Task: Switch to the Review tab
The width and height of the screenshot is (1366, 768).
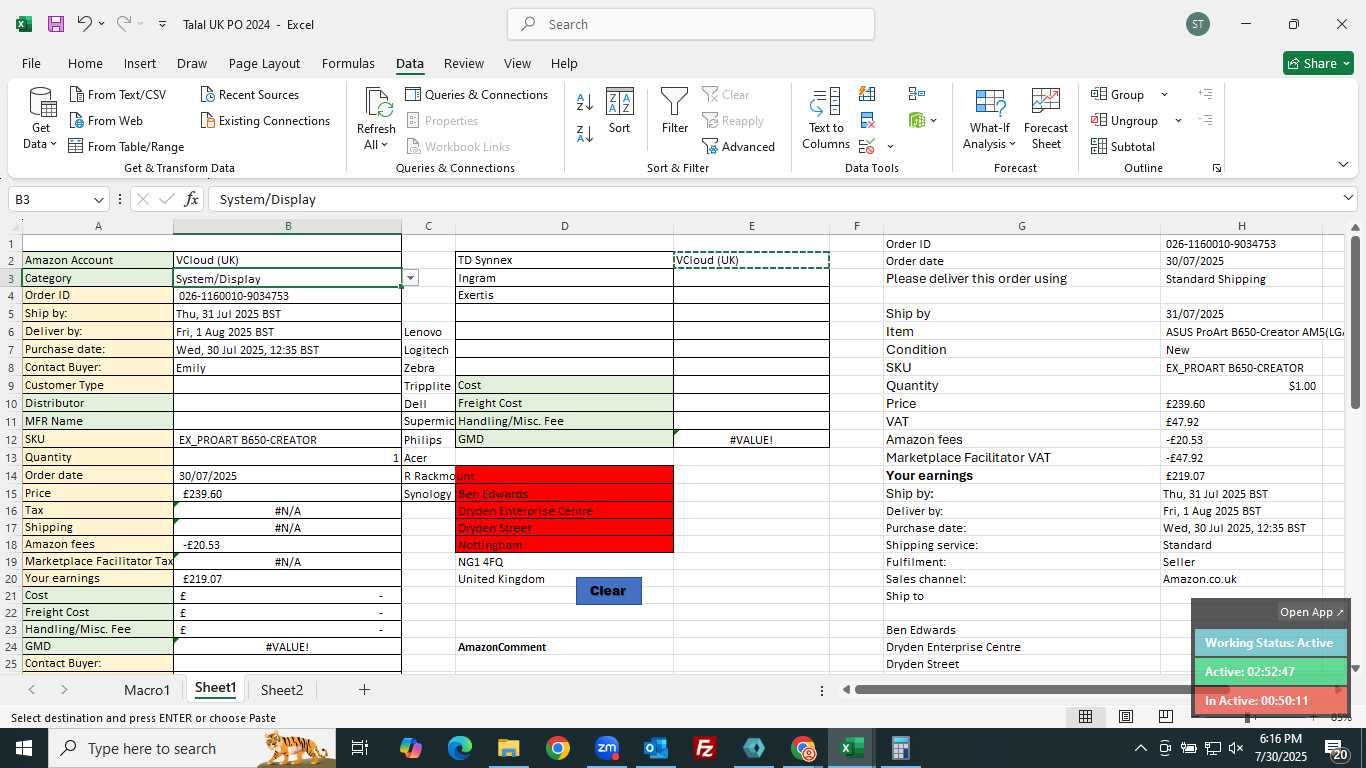Action: pos(464,63)
